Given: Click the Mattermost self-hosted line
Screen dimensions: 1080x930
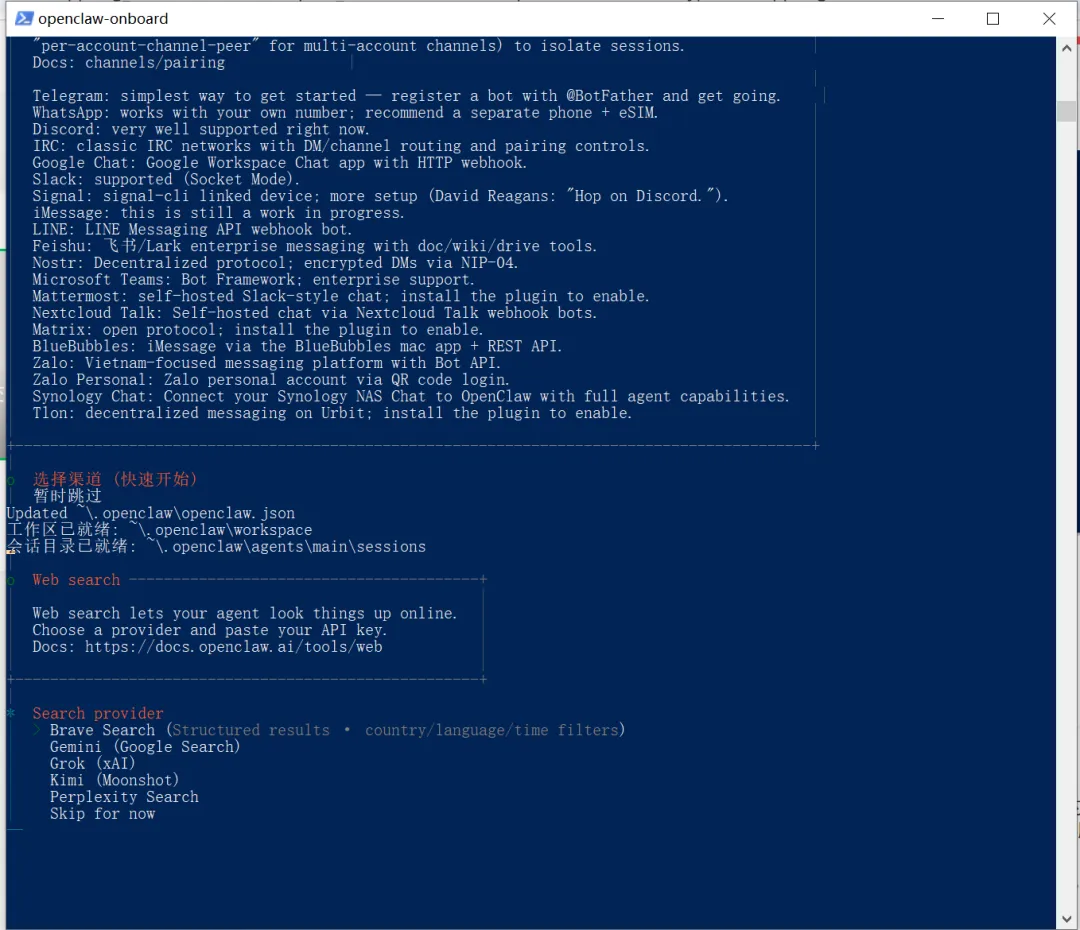Looking at the screenshot, I should [341, 296].
